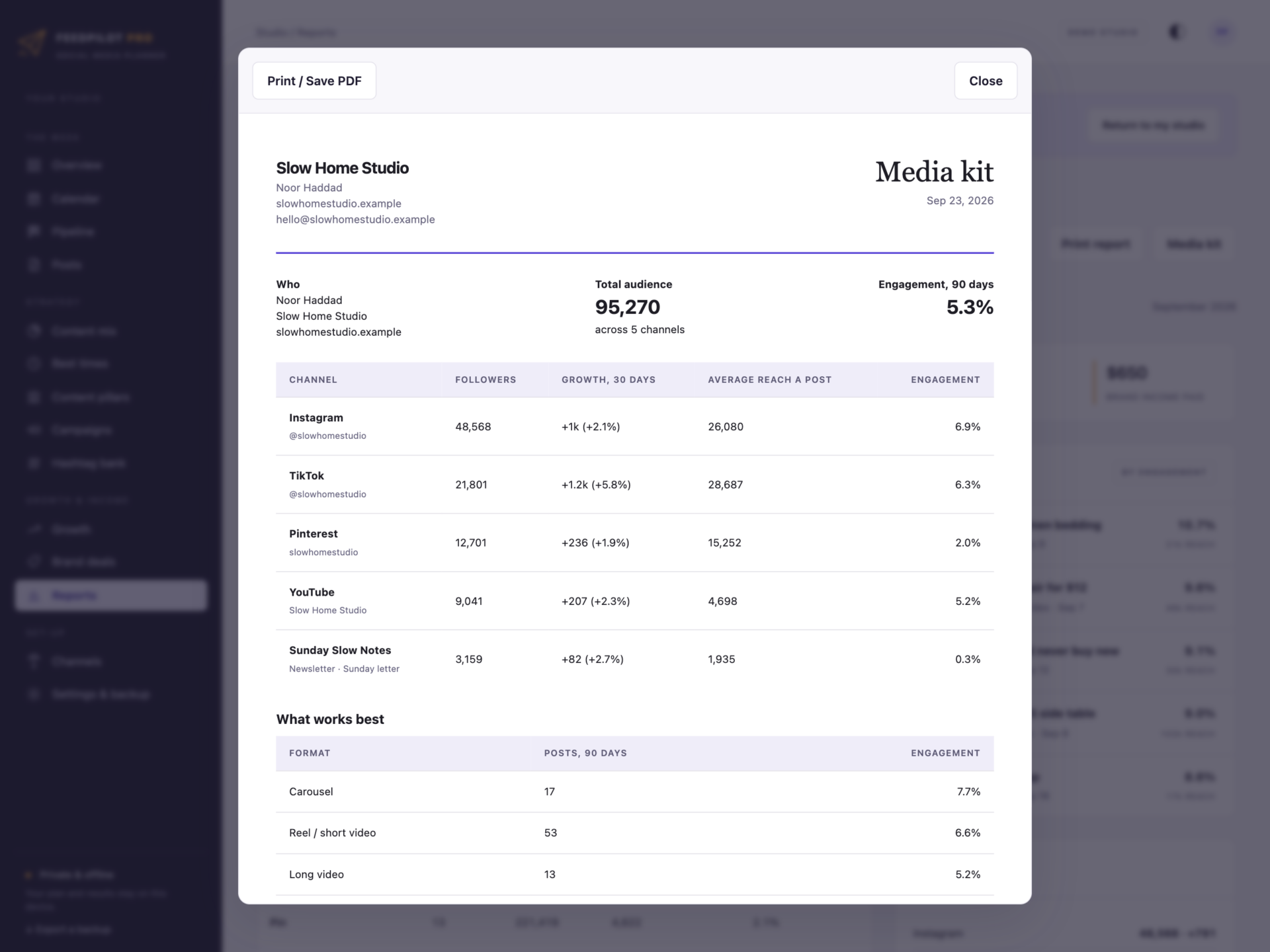Click the Slow Home Studio header name
Image resolution: width=1270 pixels, height=952 pixels.
[x=343, y=168]
